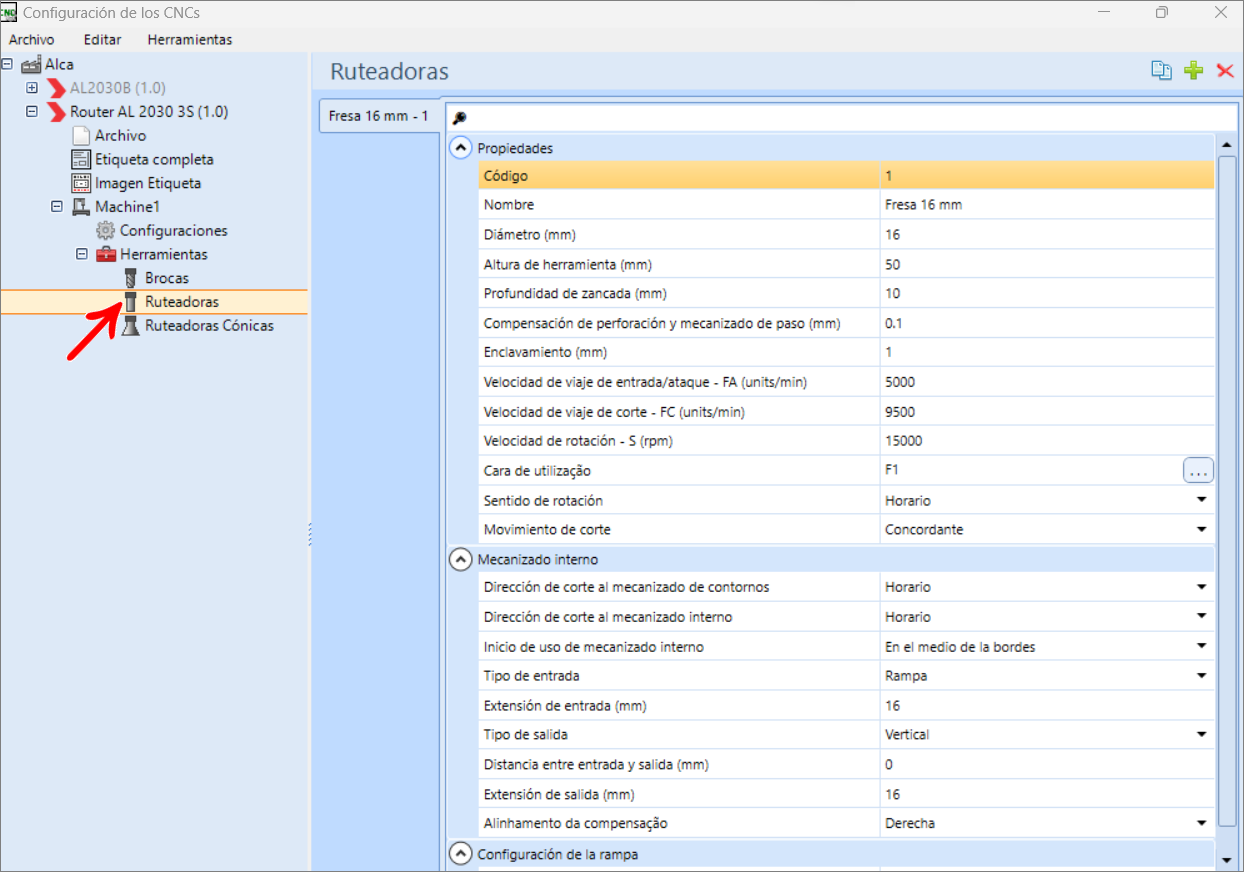The image size is (1250, 874).
Task: Open the Herramientas menu
Action: (189, 40)
